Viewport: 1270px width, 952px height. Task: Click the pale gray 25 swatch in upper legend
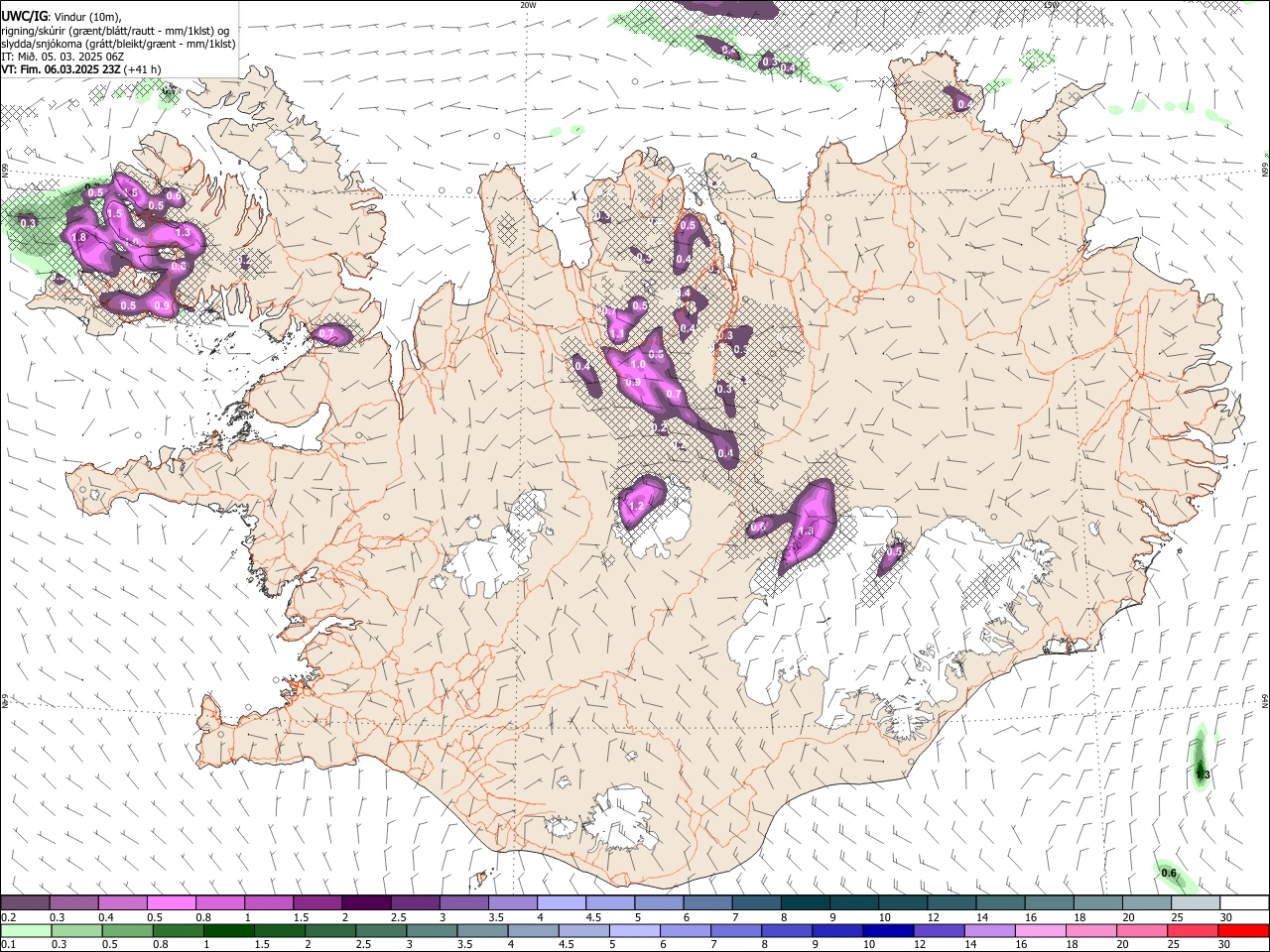(x=1196, y=902)
